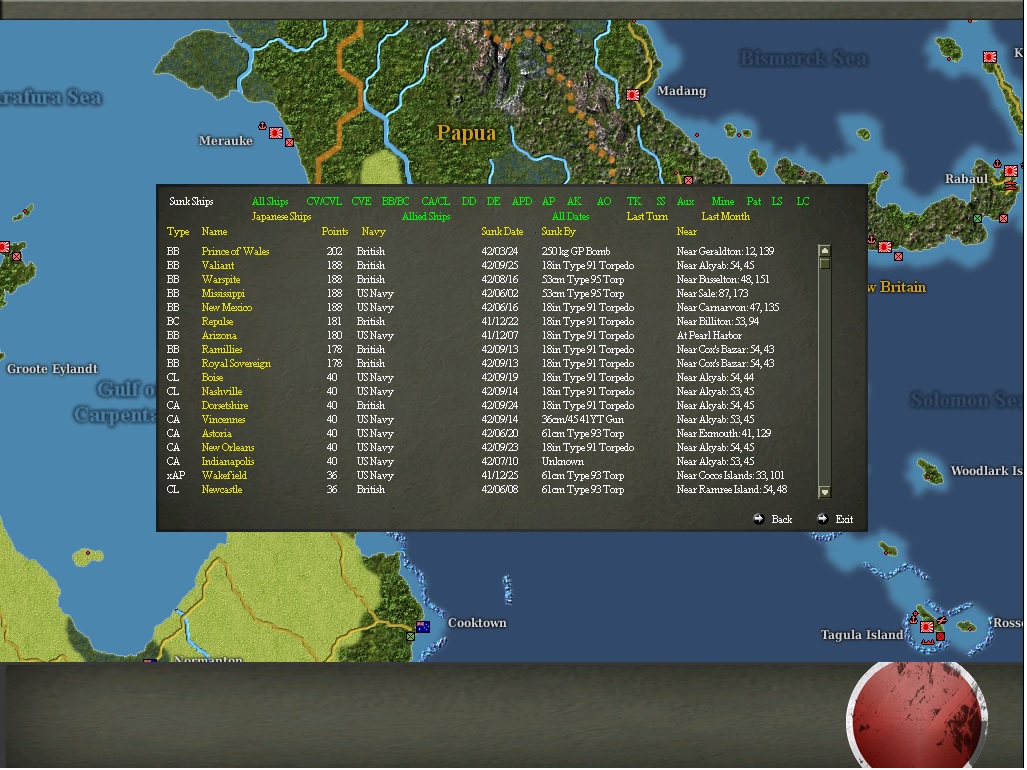Filter sunk ships by Aux
Screen dimensions: 1027x770
pos(685,201)
